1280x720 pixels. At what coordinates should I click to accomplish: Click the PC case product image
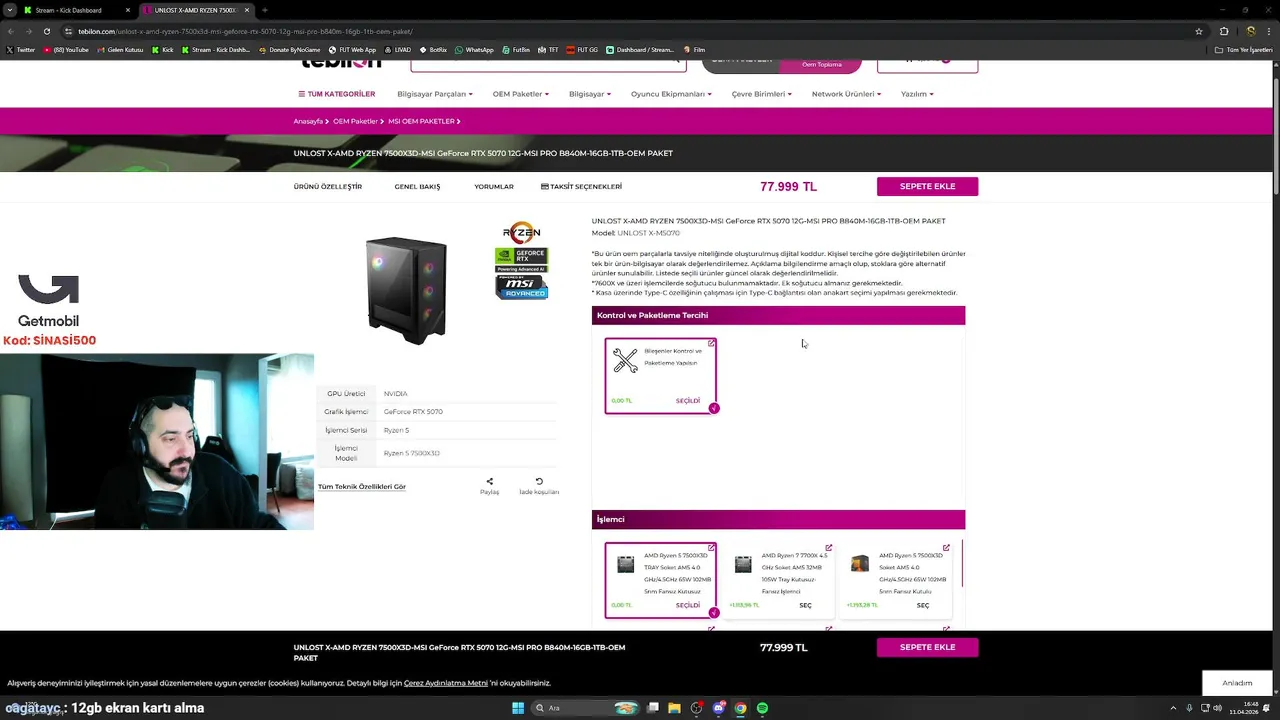[x=406, y=290]
